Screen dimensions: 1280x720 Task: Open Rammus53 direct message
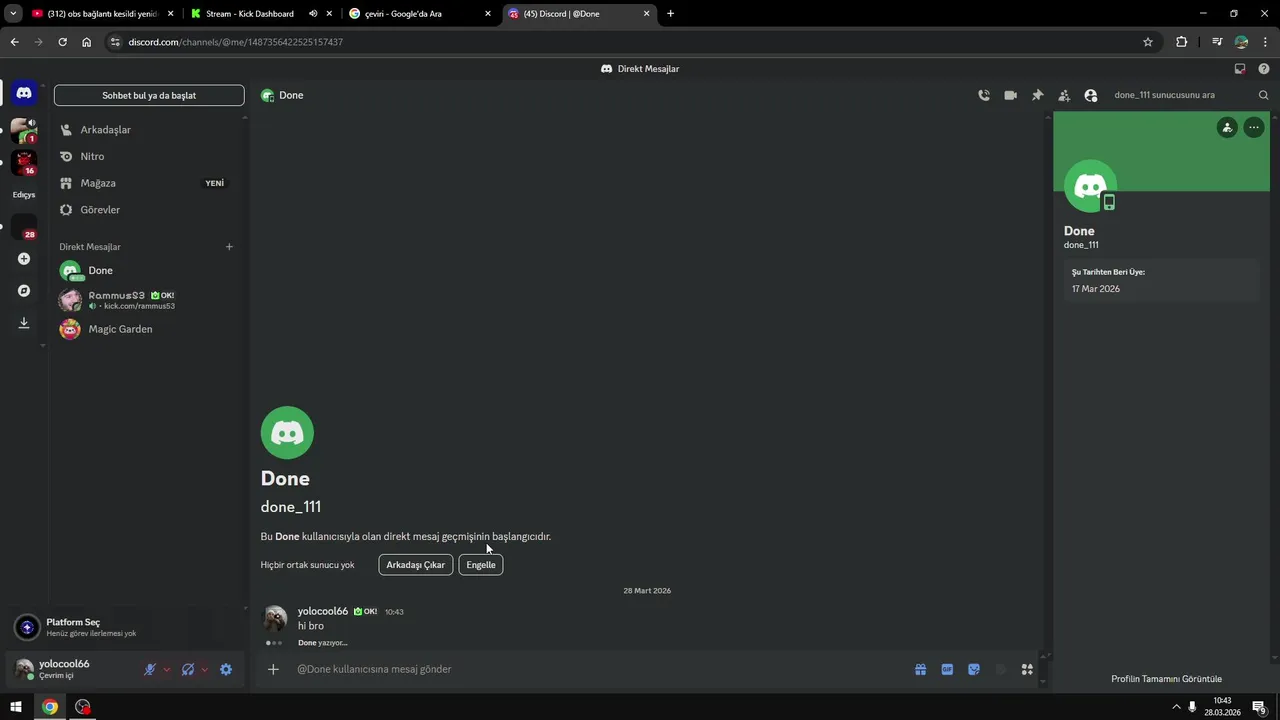point(148,300)
